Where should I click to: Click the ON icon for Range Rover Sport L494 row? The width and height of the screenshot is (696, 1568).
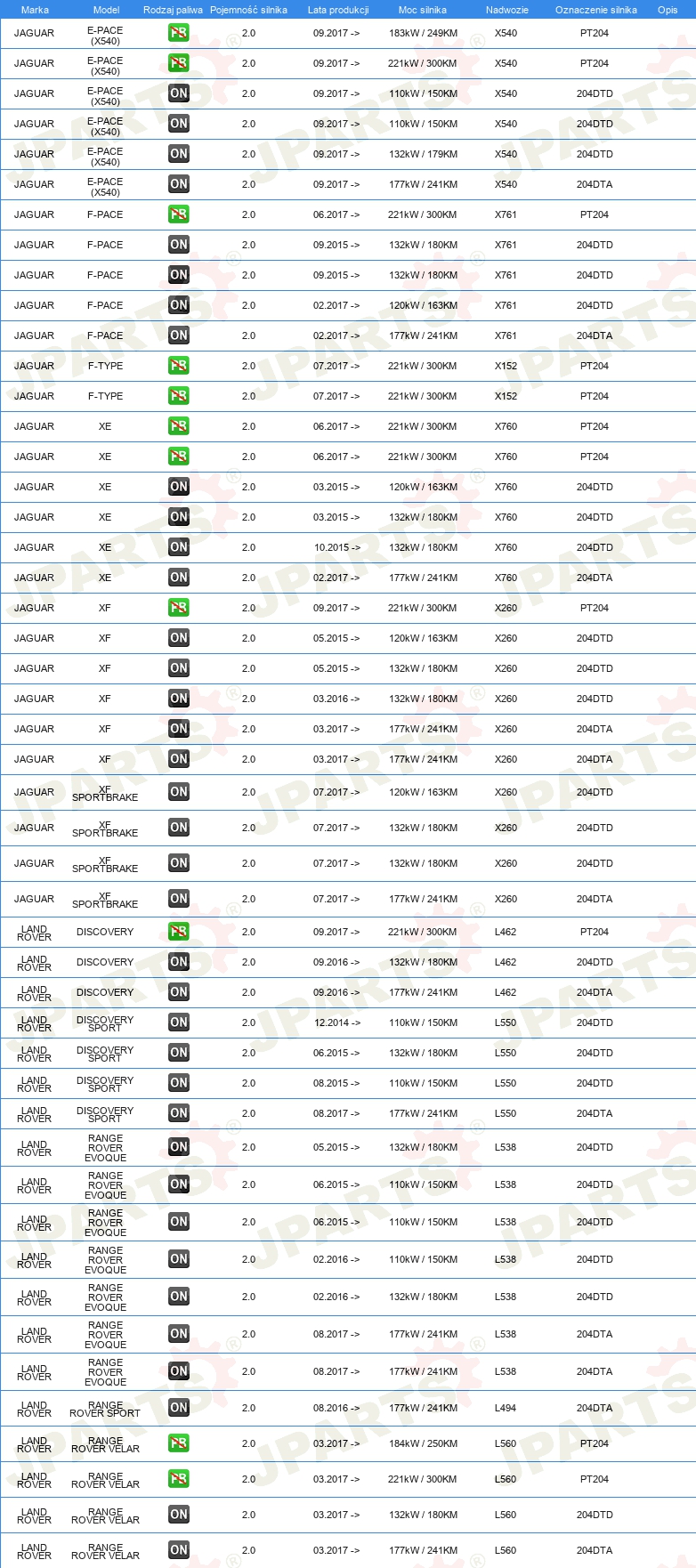[179, 1408]
